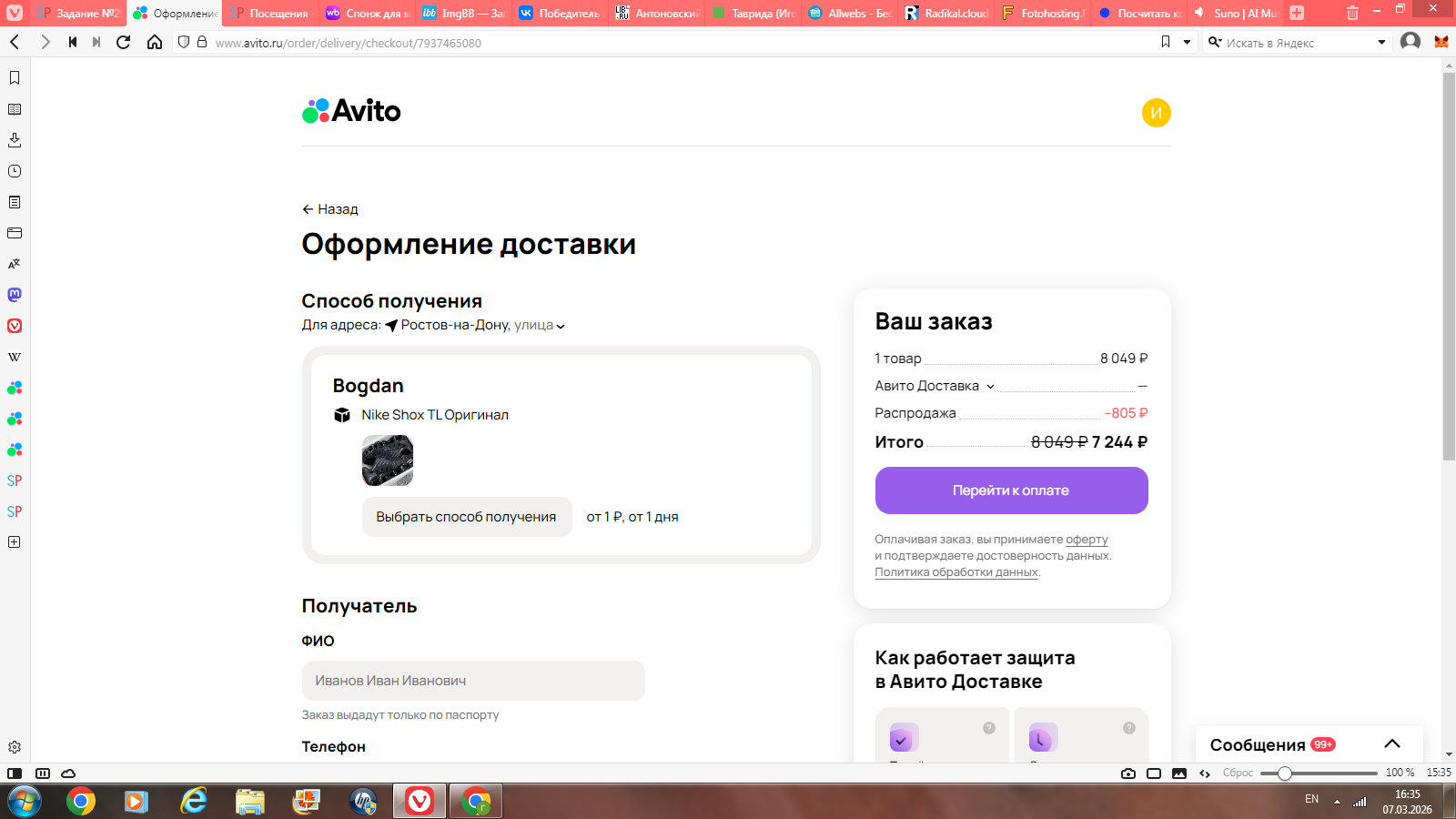This screenshot has height=819, width=1456.
Task: Open the Wikipedia web panel
Action: 15,357
